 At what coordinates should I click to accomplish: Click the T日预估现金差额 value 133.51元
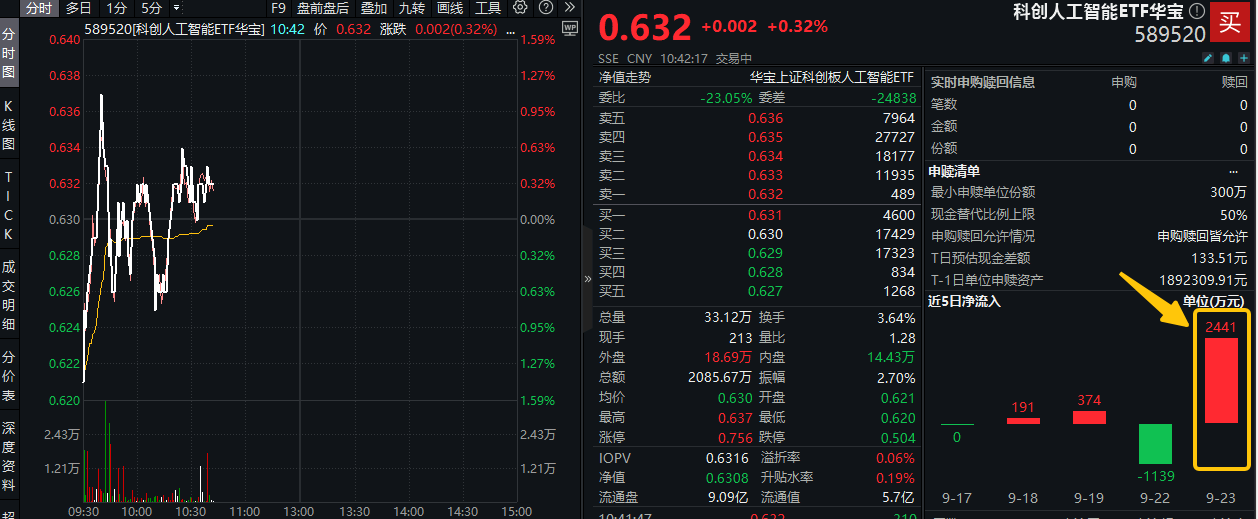click(x=1219, y=258)
